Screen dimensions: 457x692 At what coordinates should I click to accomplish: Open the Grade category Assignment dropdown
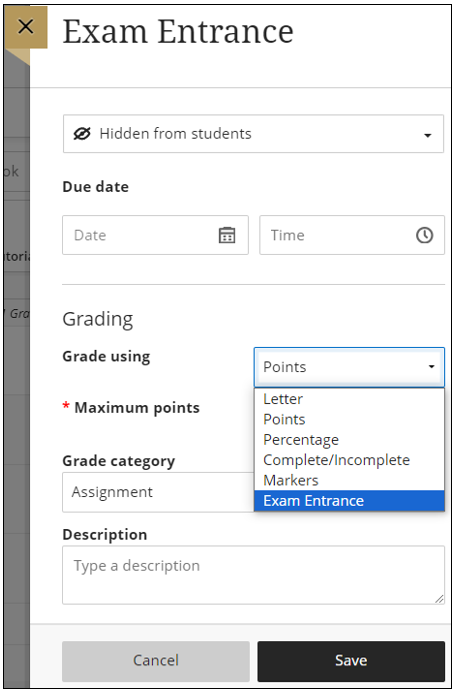(x=158, y=492)
